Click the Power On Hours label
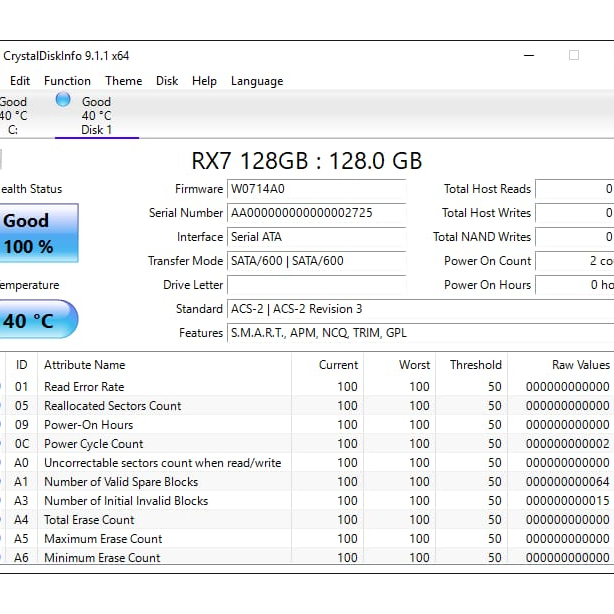The height and width of the screenshot is (614, 614). point(487,285)
